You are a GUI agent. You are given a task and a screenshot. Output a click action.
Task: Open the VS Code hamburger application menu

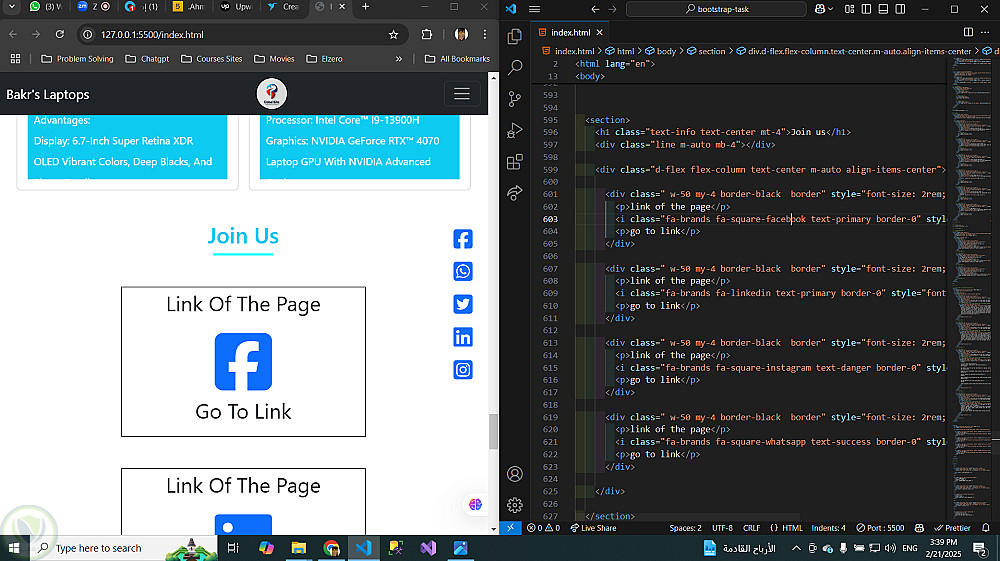(x=534, y=9)
